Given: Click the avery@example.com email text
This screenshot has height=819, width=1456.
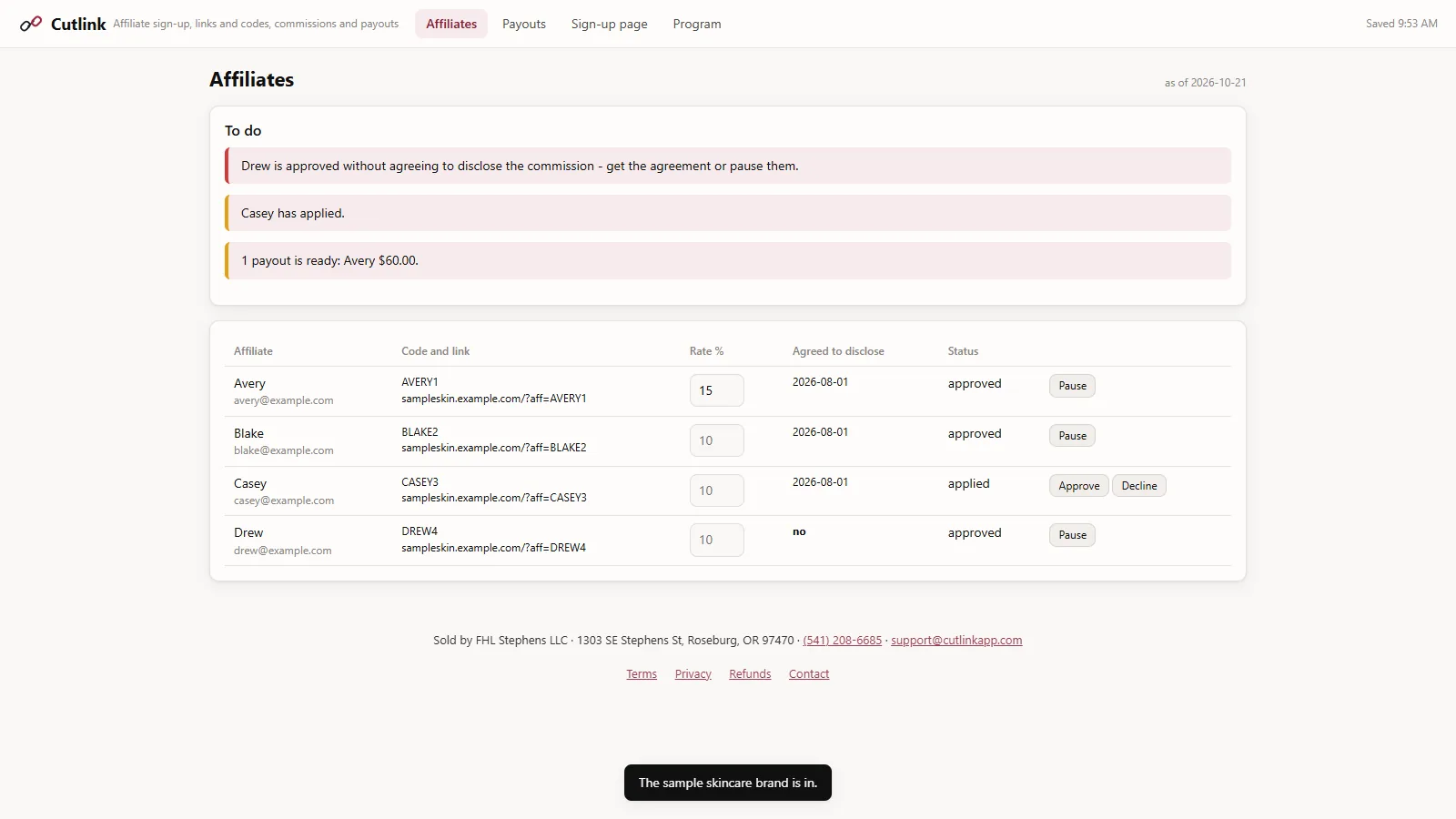Looking at the screenshot, I should (284, 400).
